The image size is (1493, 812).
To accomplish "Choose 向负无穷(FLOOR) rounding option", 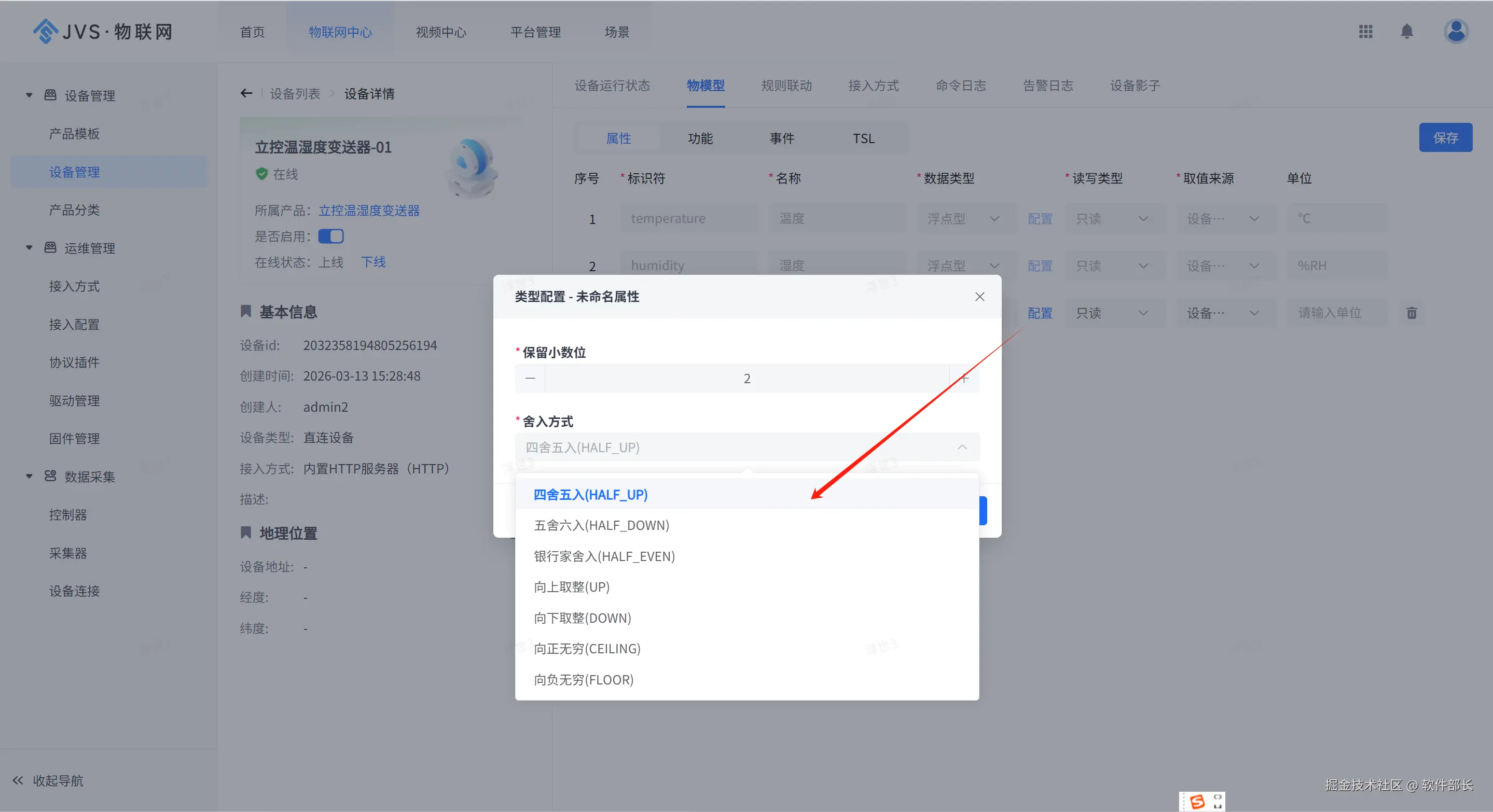I will 583,679.
